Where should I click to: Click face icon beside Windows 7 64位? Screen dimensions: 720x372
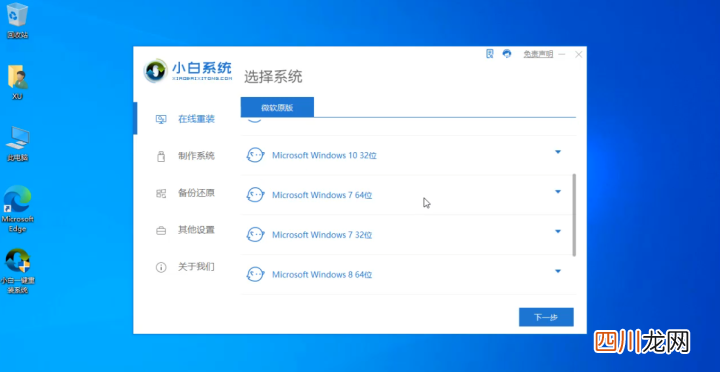pyautogui.click(x=255, y=195)
